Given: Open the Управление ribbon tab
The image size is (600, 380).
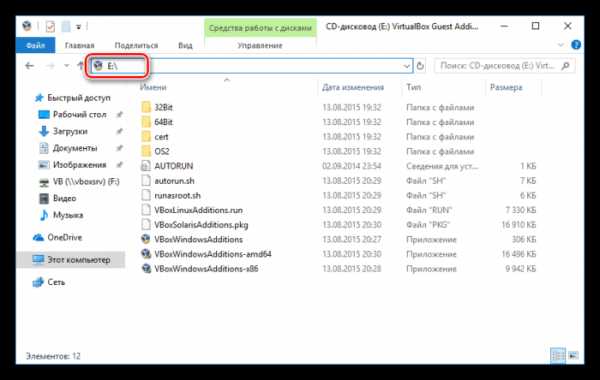Looking at the screenshot, I should pyautogui.click(x=260, y=45).
